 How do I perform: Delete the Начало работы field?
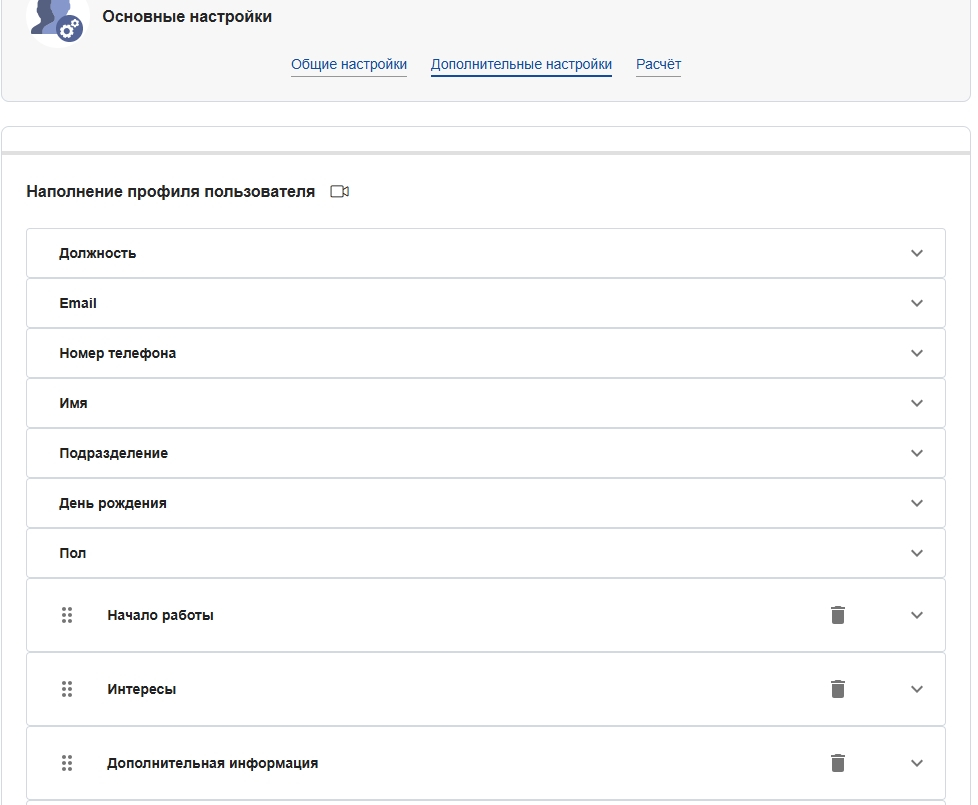pyautogui.click(x=838, y=615)
